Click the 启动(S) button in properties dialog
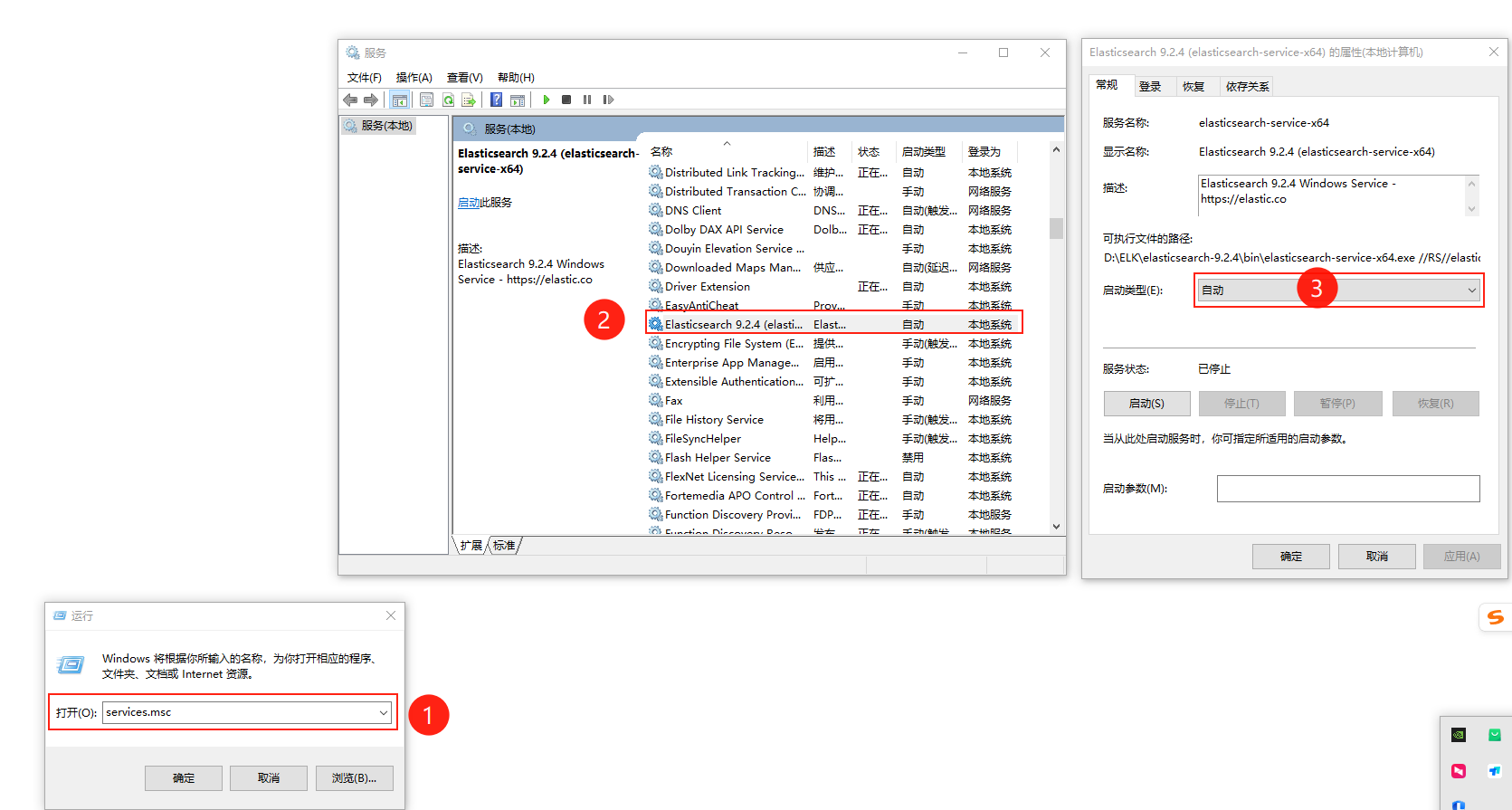Screen dimensions: 1512x810 1146,404
